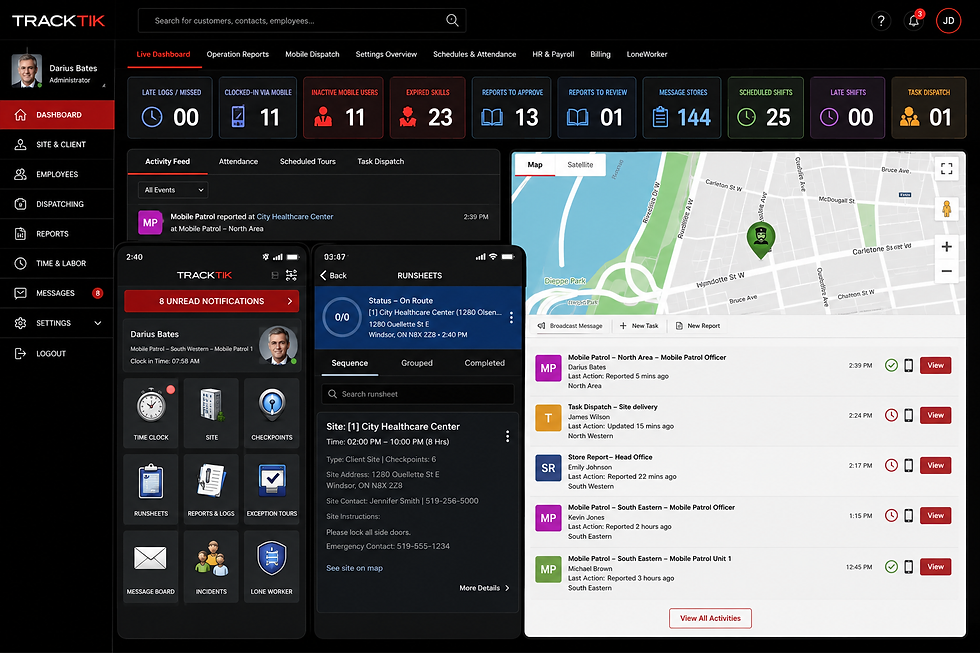
Task: Click the top search input field
Action: 302,21
